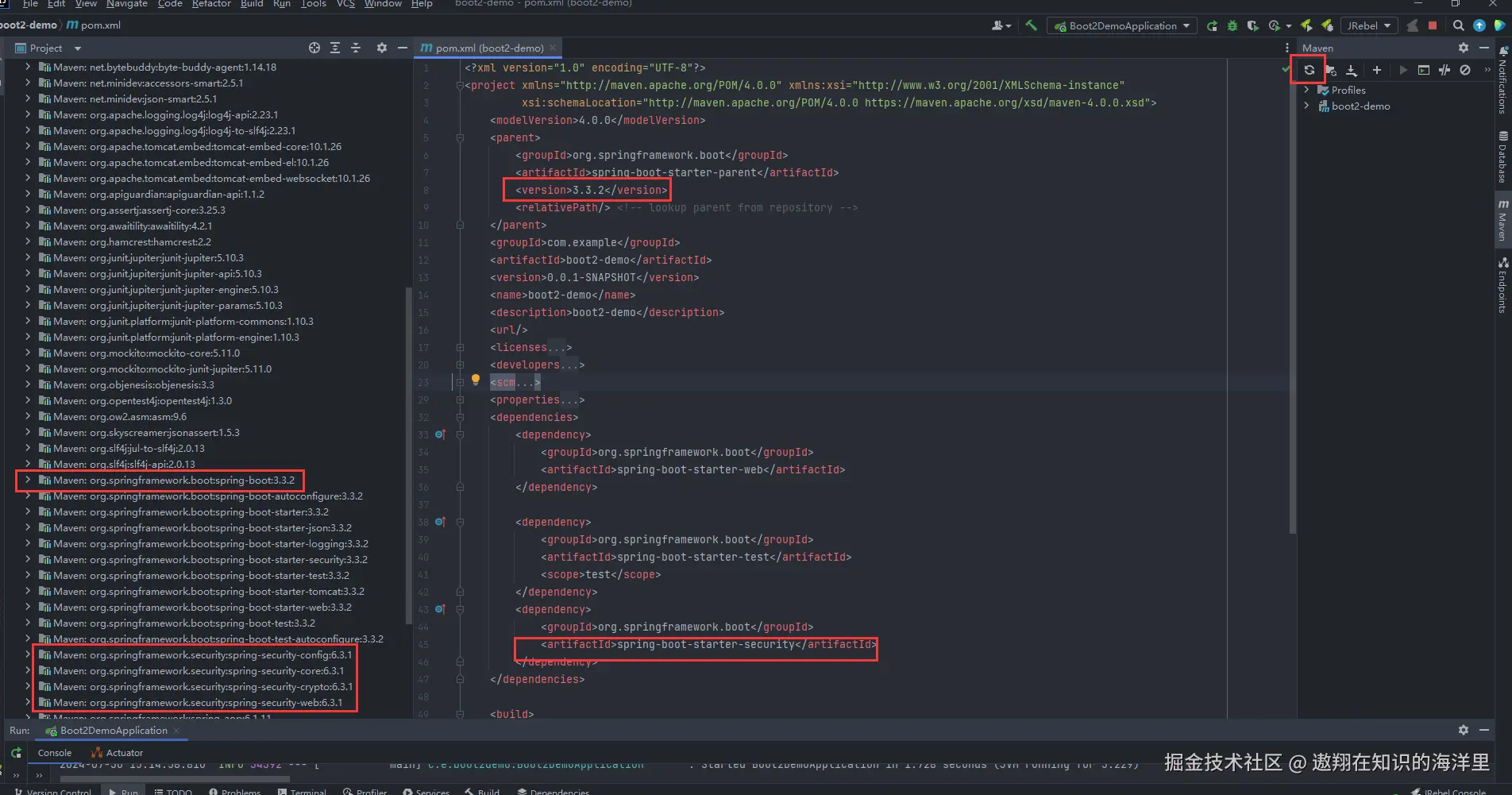Close the pom.xml editor tab

(553, 48)
